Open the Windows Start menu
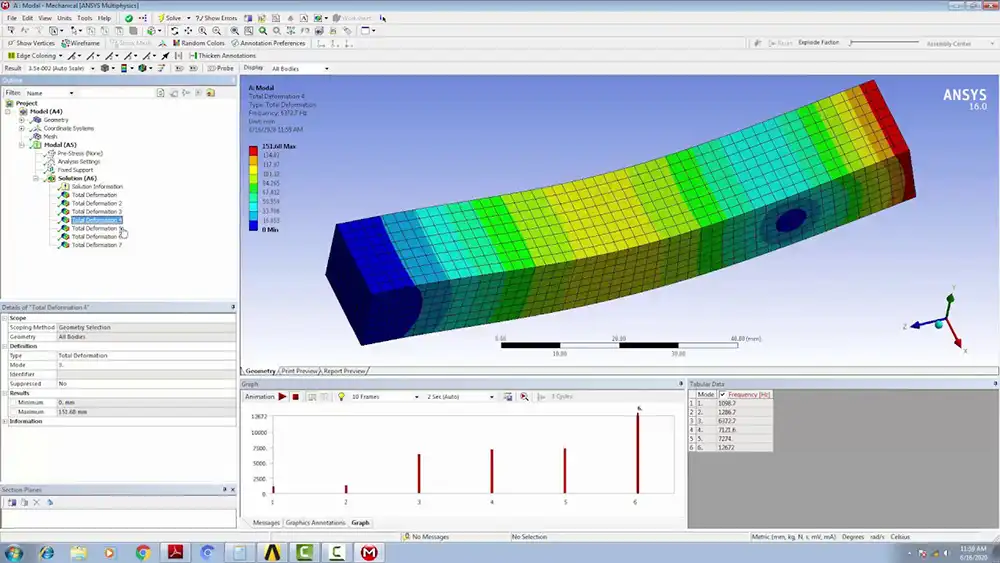 13,552
